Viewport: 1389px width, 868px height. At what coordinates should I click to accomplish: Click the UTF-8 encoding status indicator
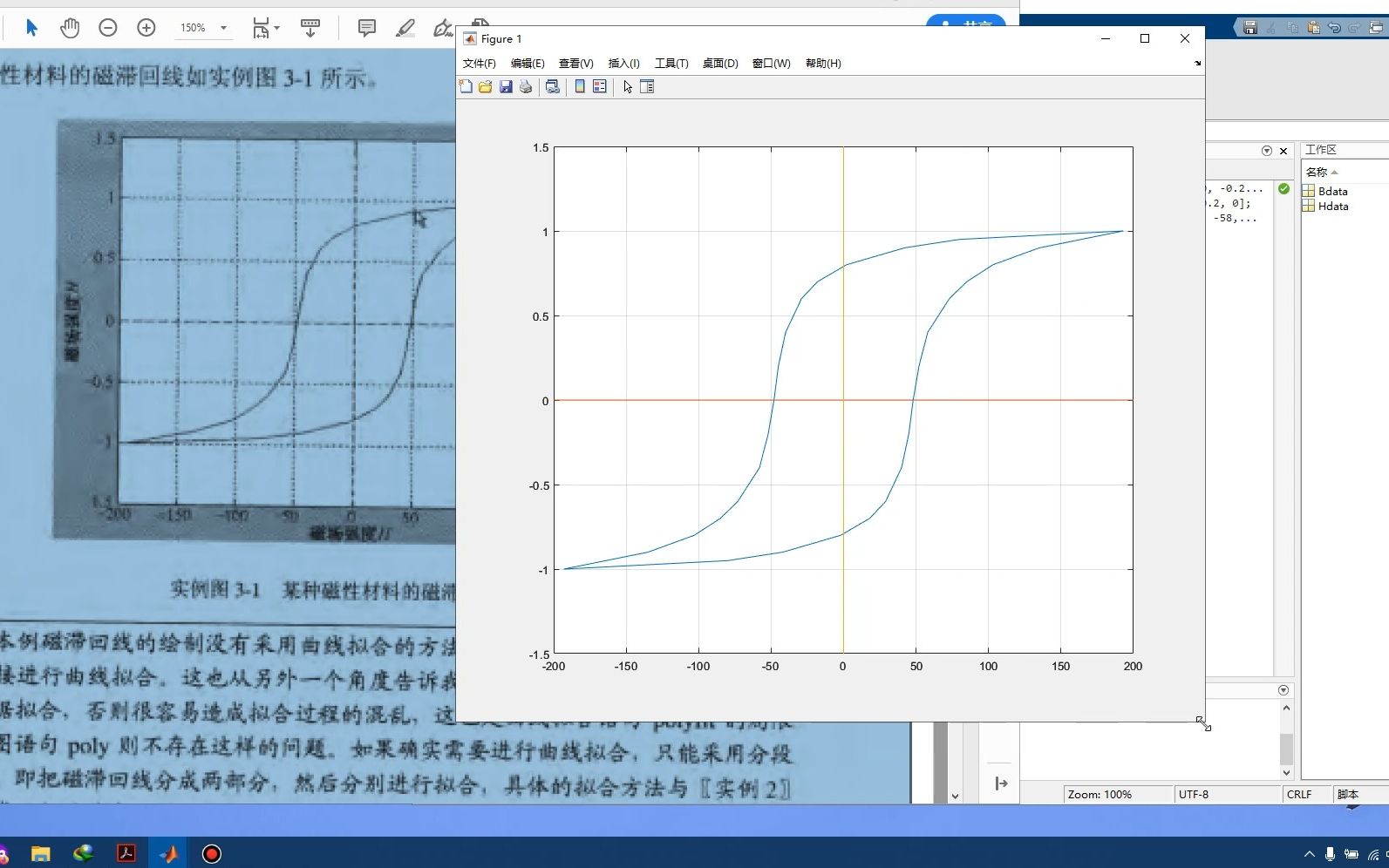pos(1226,794)
